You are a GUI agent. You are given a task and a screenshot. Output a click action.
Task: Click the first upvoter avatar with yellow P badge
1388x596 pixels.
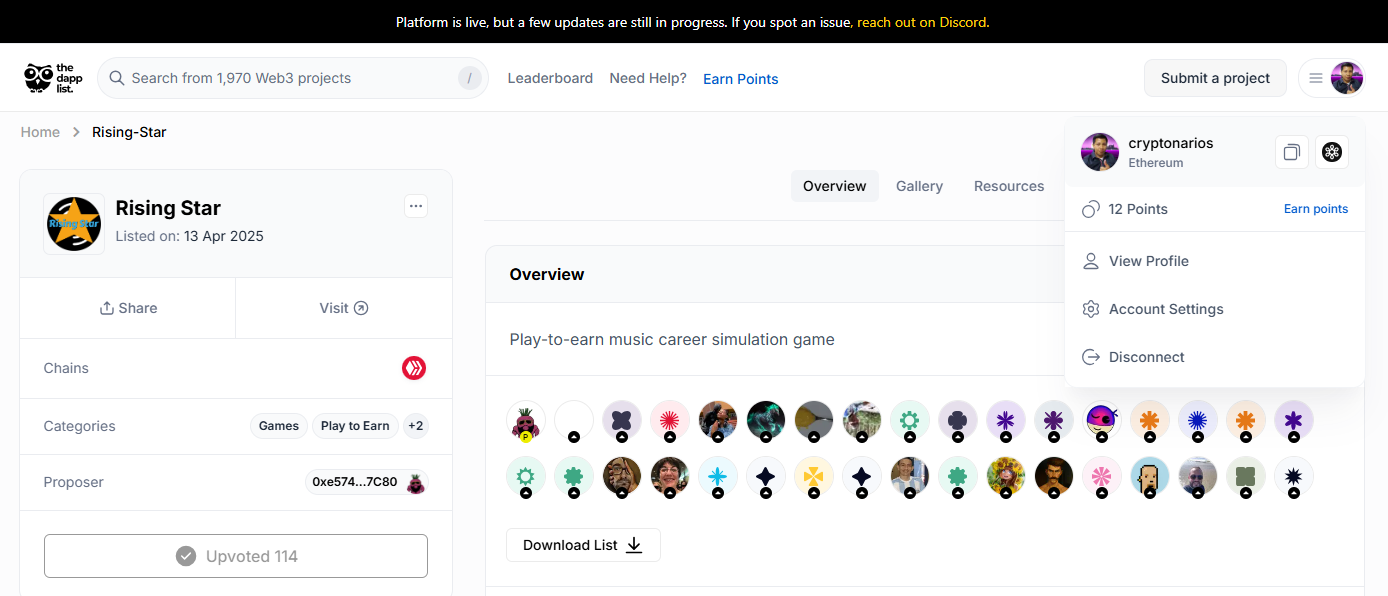pyautogui.click(x=526, y=421)
